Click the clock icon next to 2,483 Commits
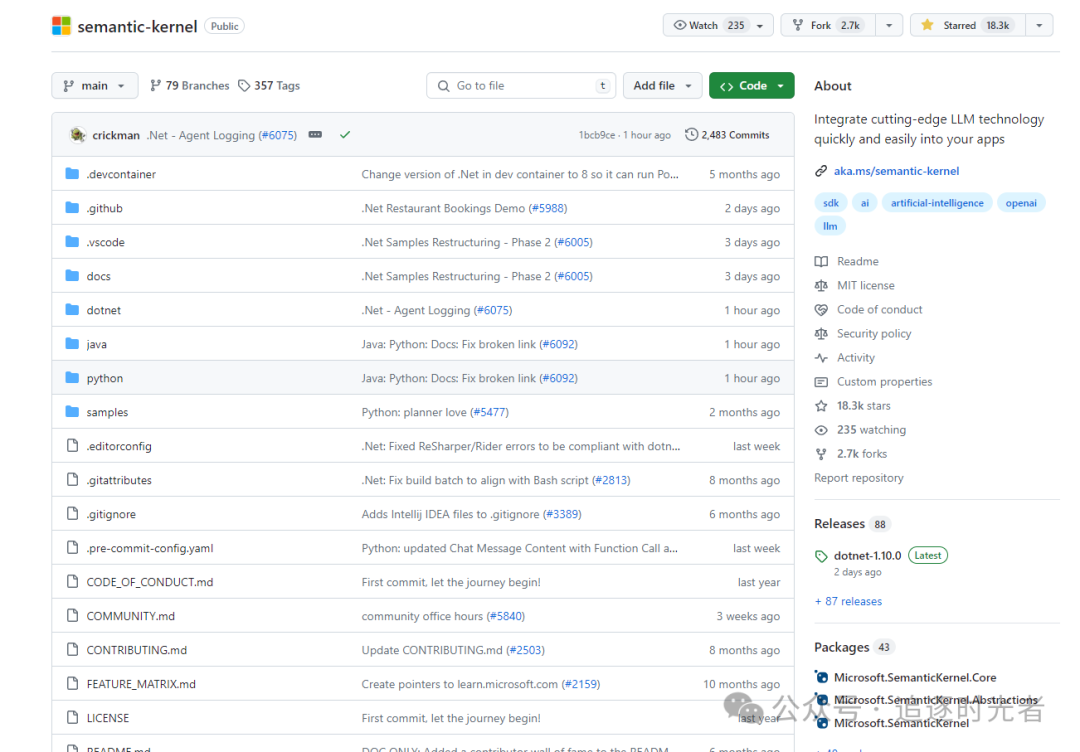This screenshot has height=752, width=1080. 691,135
